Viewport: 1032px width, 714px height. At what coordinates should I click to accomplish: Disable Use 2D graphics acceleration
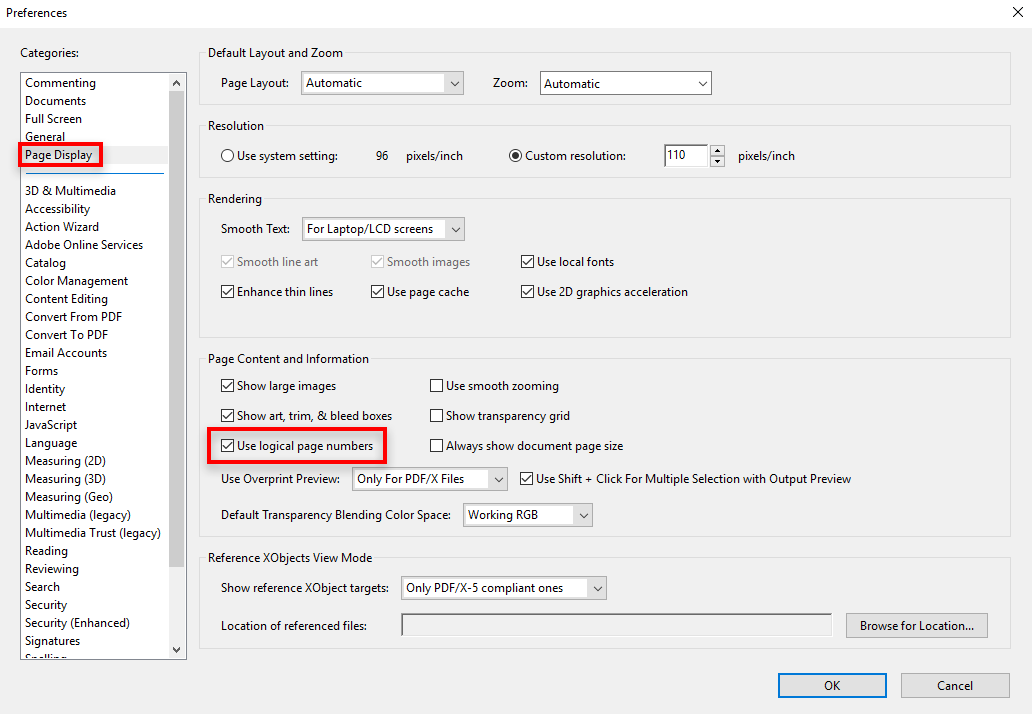[x=527, y=291]
